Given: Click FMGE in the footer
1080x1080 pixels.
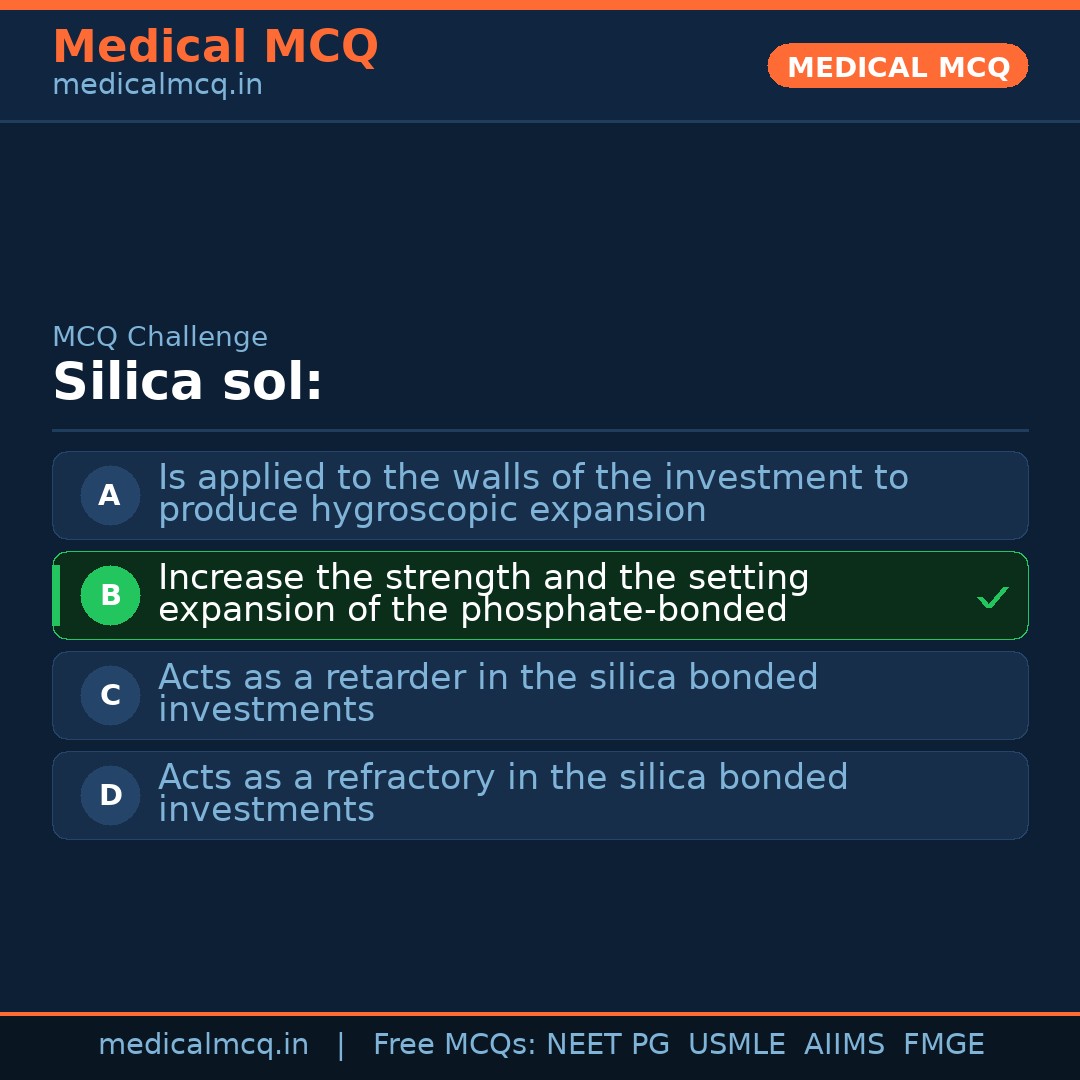Looking at the screenshot, I should coord(944,1045).
